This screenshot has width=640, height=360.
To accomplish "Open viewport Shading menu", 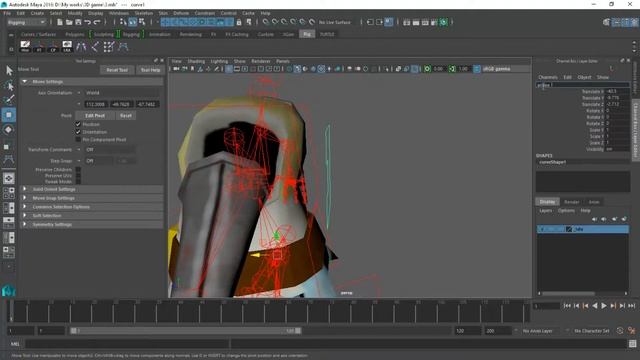I will [196, 61].
